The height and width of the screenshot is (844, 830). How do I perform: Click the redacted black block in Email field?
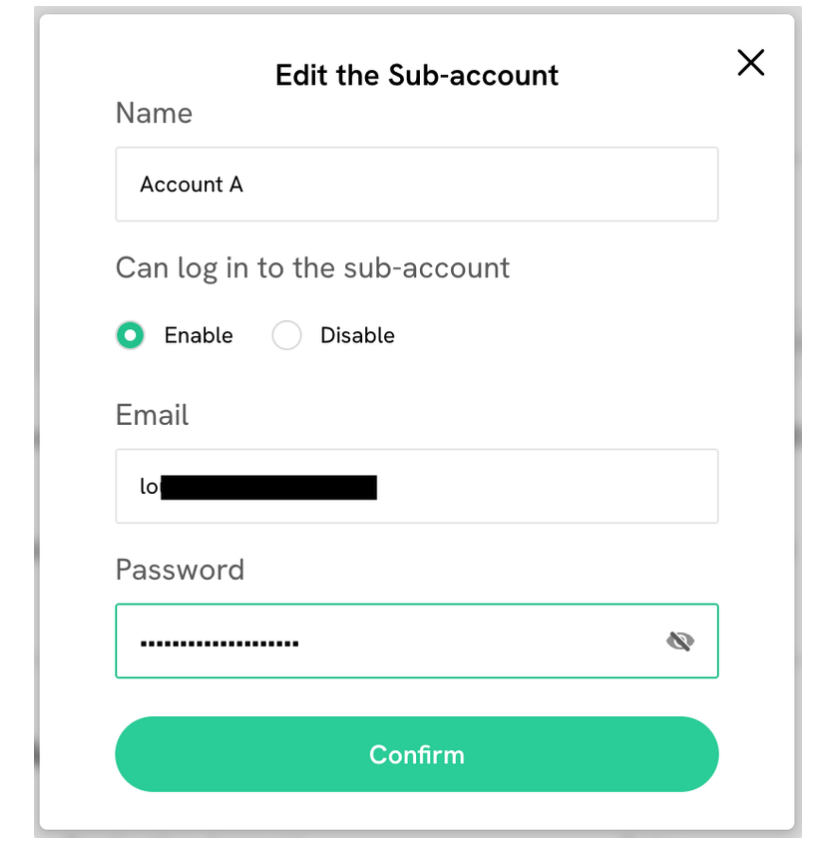tap(268, 487)
